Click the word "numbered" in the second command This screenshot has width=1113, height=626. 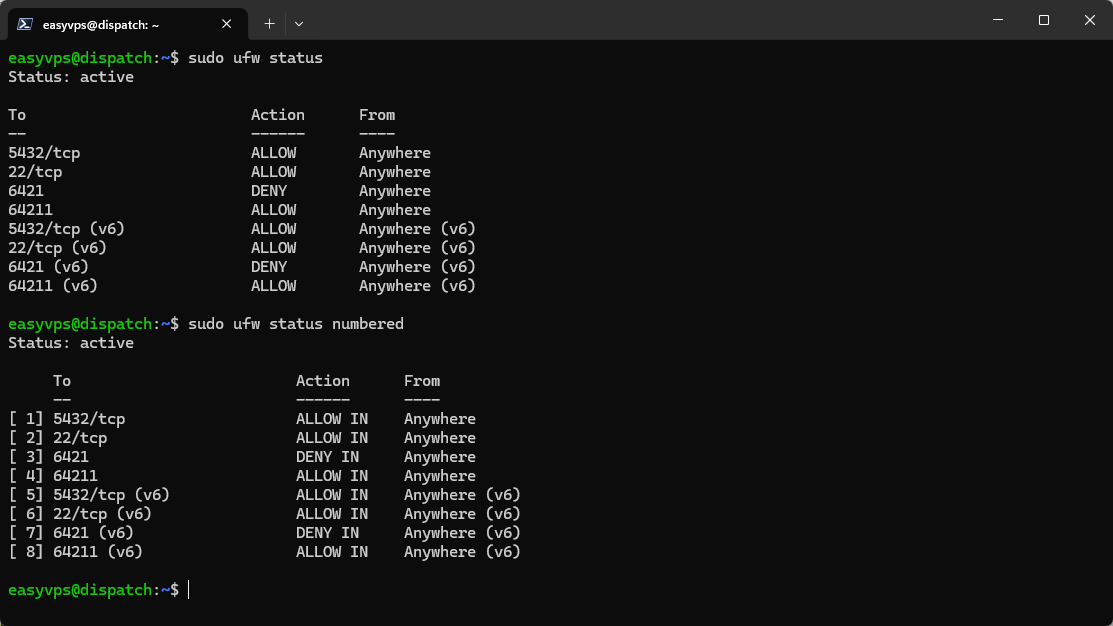(368, 324)
